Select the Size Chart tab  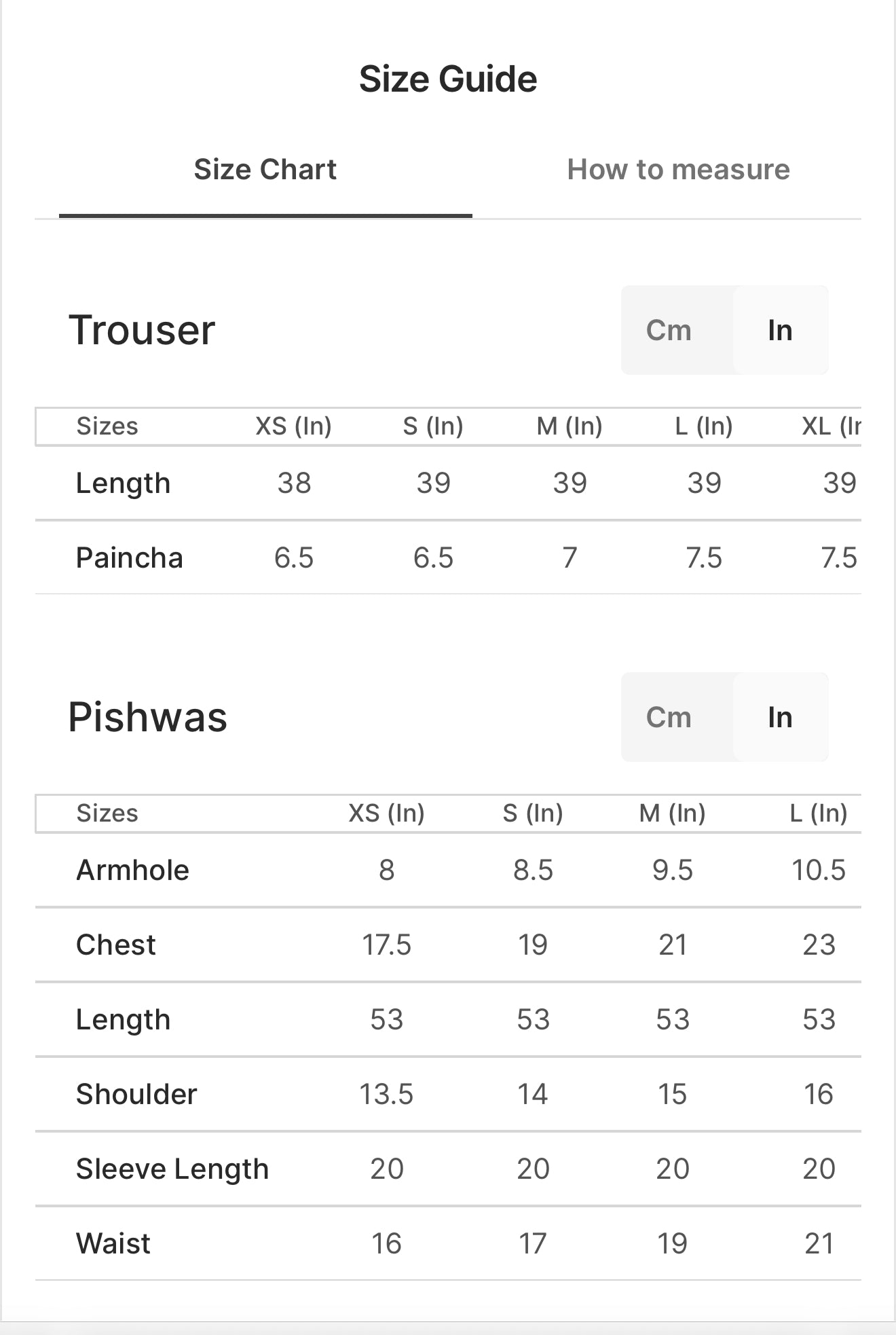[x=265, y=170]
